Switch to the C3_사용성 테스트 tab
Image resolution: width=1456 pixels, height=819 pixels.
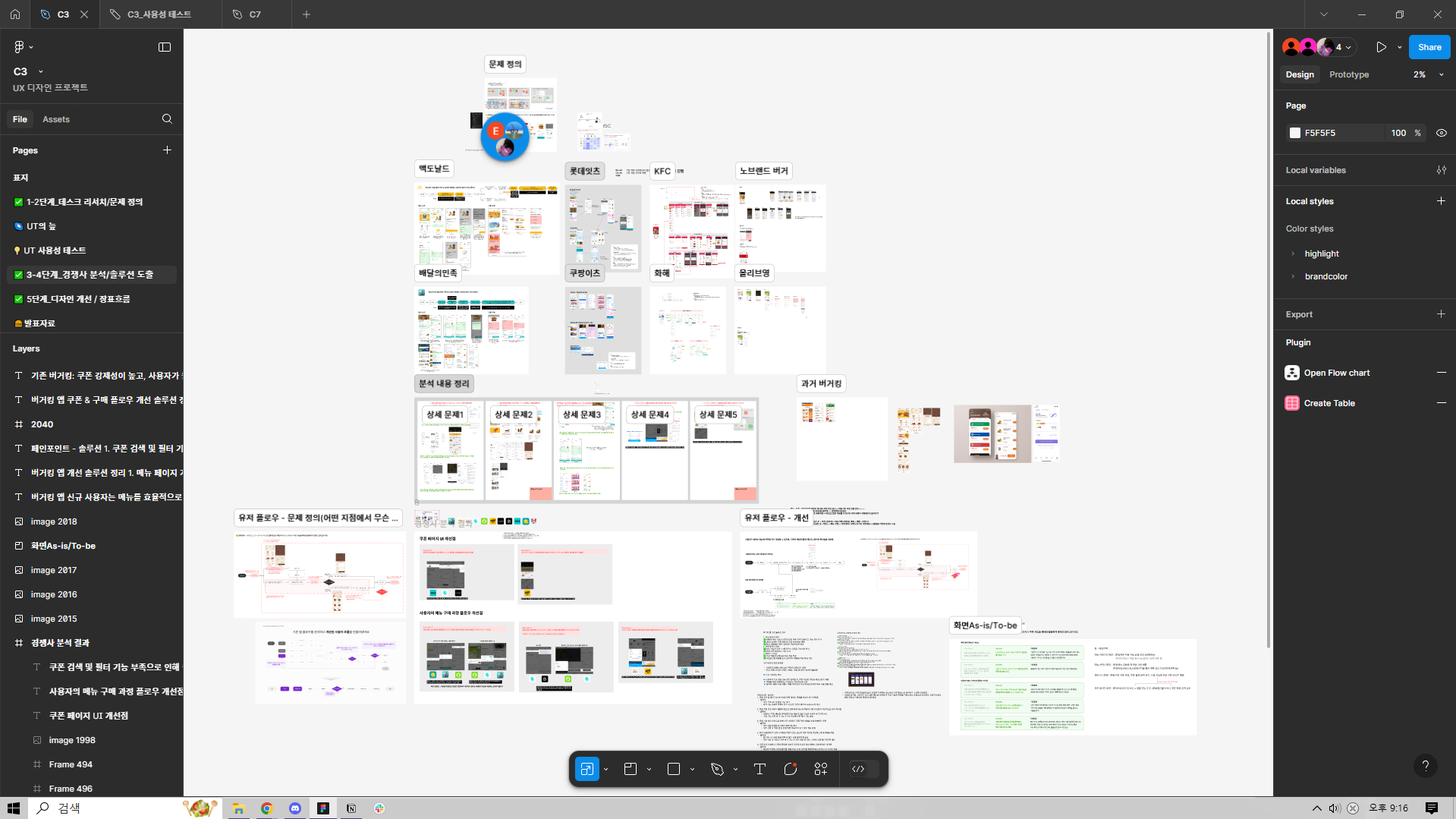click(160, 14)
